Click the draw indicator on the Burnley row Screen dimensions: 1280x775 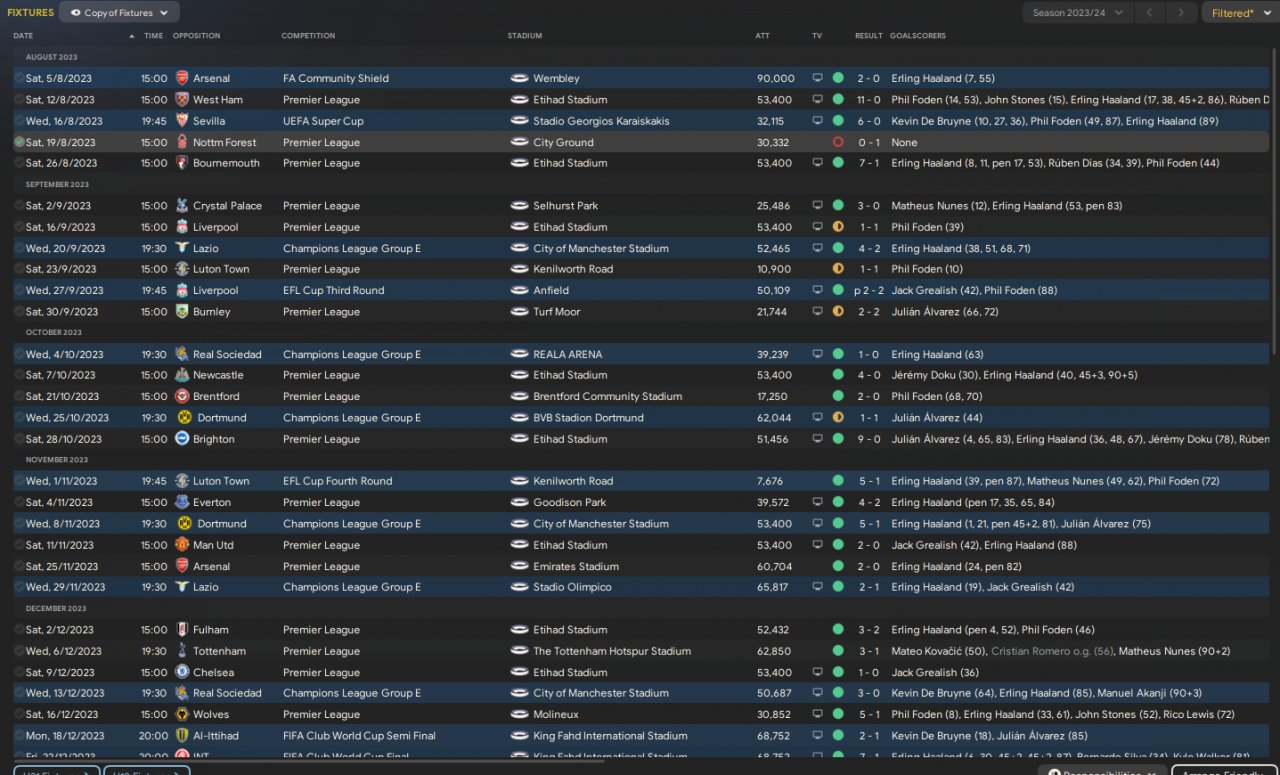[x=838, y=312]
